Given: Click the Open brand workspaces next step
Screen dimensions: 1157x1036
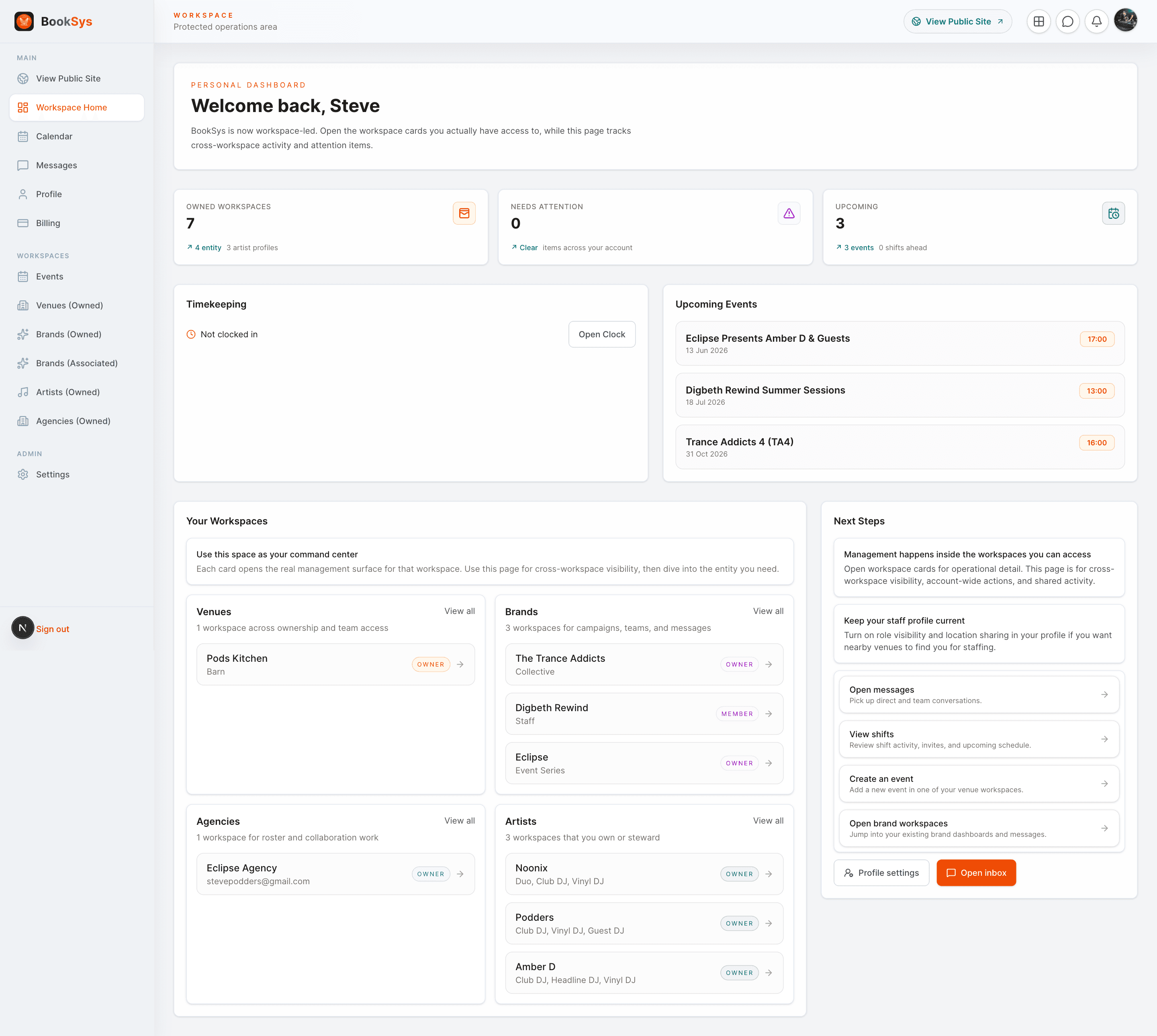Looking at the screenshot, I should (x=979, y=829).
